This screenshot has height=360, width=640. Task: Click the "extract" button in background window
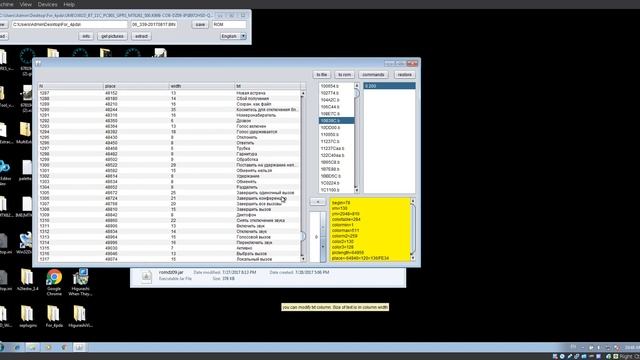coord(141,36)
